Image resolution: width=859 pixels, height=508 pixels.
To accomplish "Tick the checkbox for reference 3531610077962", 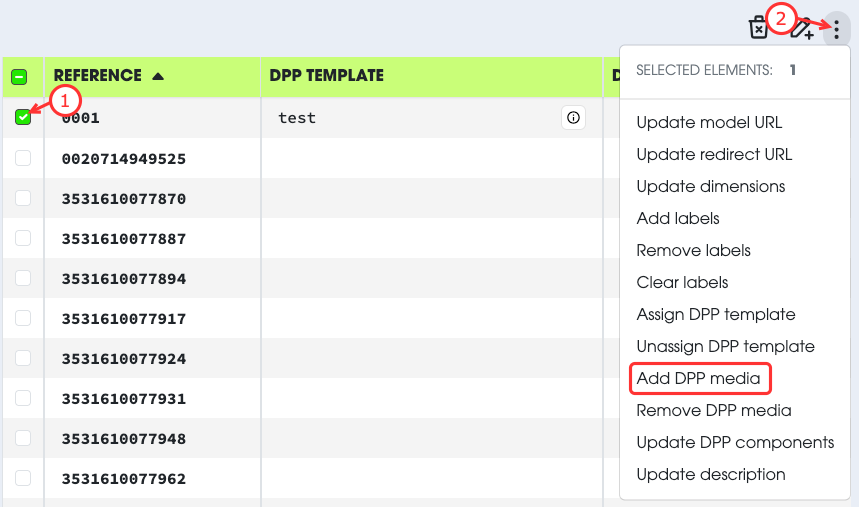I will [x=23, y=478].
